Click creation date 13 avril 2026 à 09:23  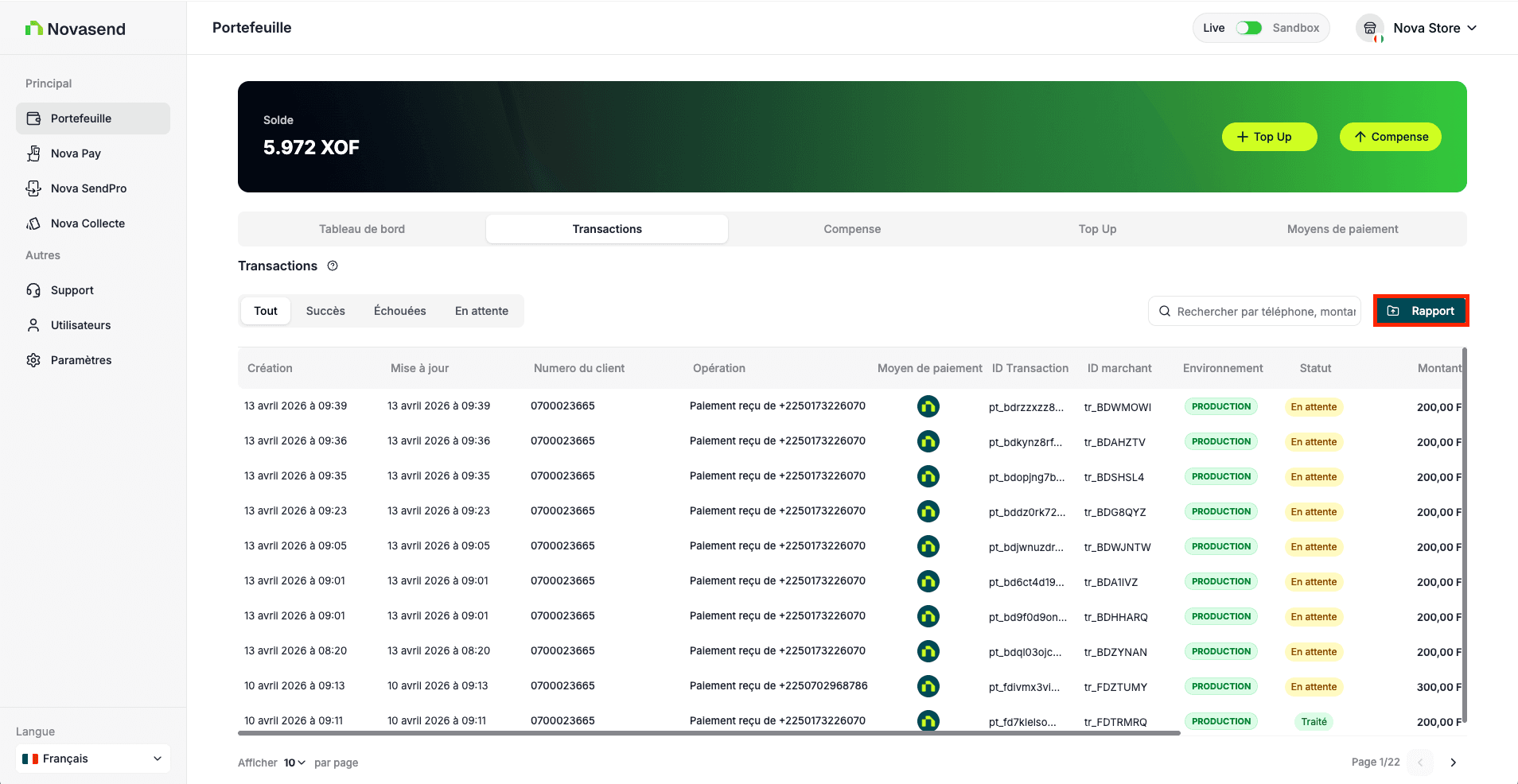[x=295, y=510]
